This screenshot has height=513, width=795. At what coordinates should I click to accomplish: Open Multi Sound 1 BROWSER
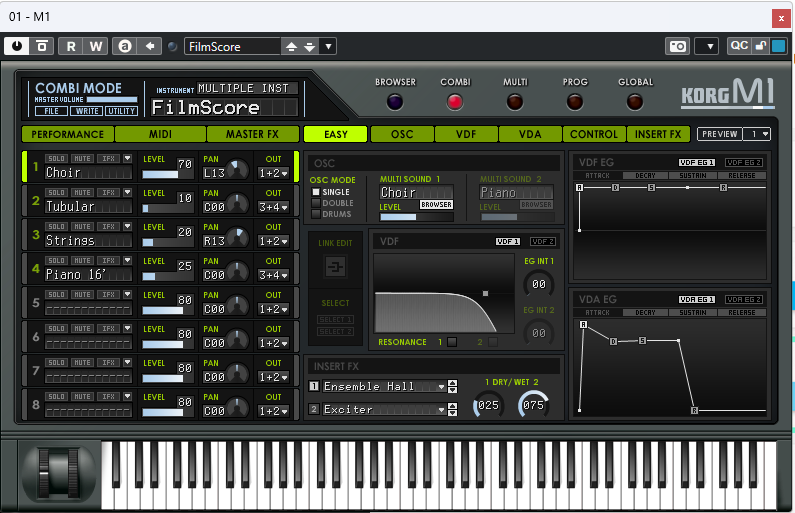click(436, 204)
